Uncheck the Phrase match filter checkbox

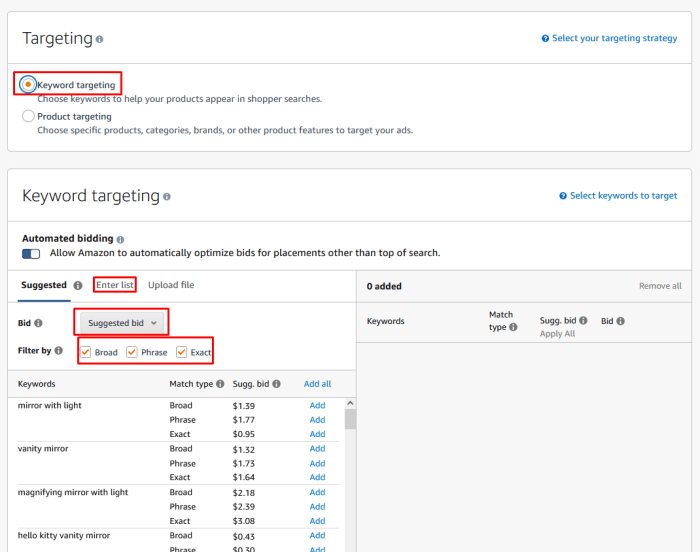coord(132,352)
